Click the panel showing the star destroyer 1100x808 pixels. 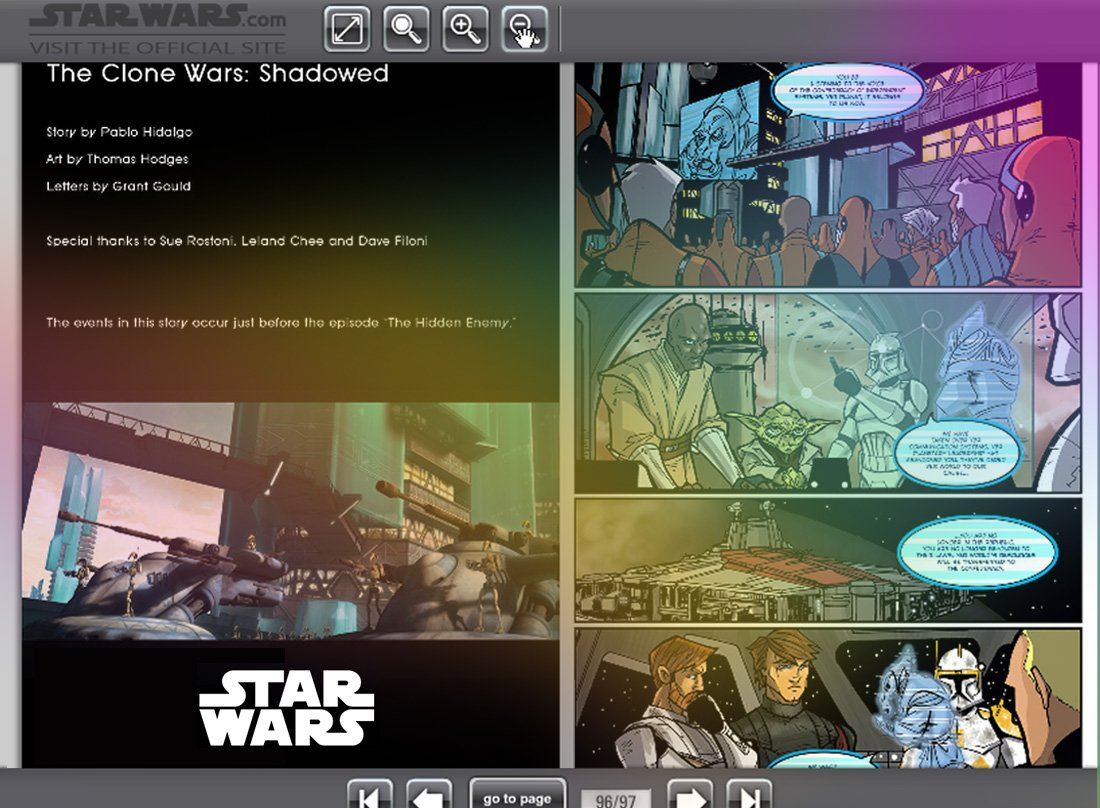pos(828,560)
